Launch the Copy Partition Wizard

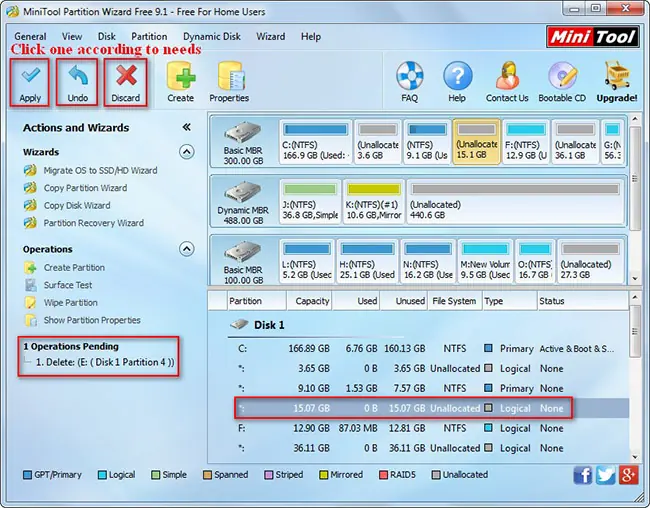point(85,188)
